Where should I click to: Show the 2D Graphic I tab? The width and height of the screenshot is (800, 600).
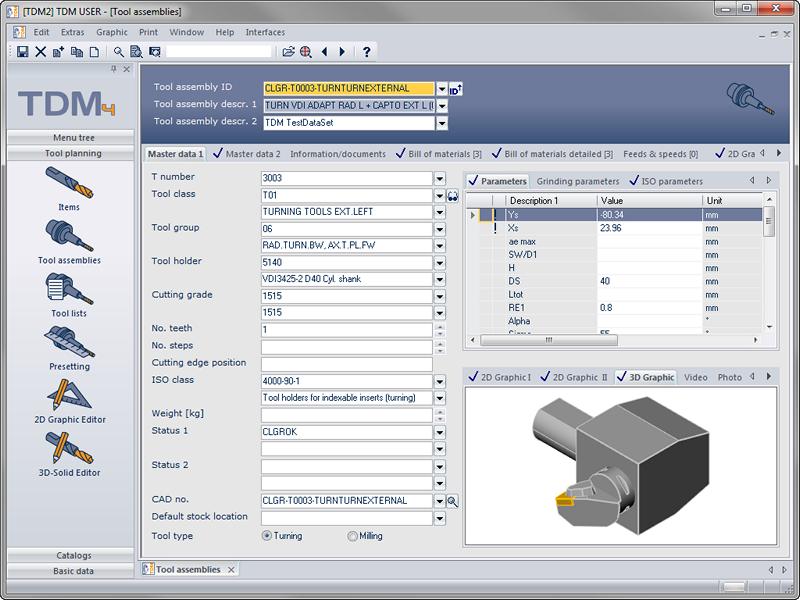(x=500, y=377)
